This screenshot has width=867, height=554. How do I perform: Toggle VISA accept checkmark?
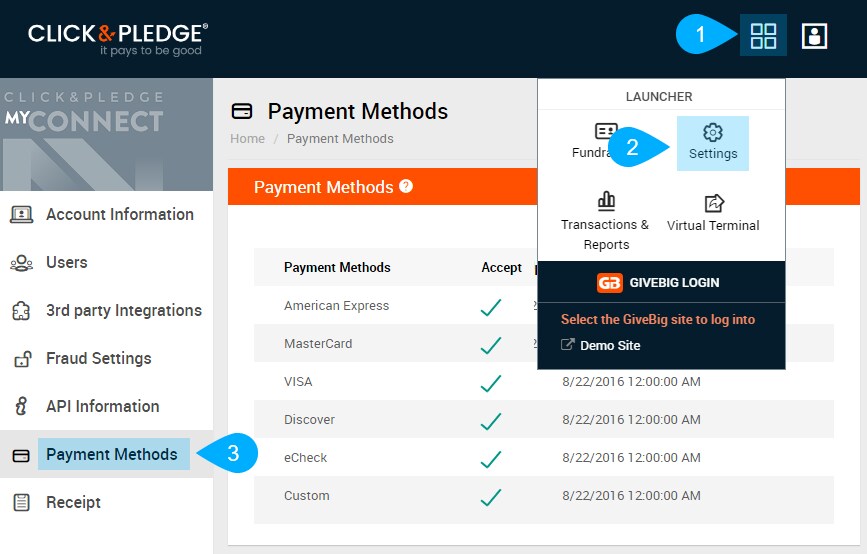(491, 383)
